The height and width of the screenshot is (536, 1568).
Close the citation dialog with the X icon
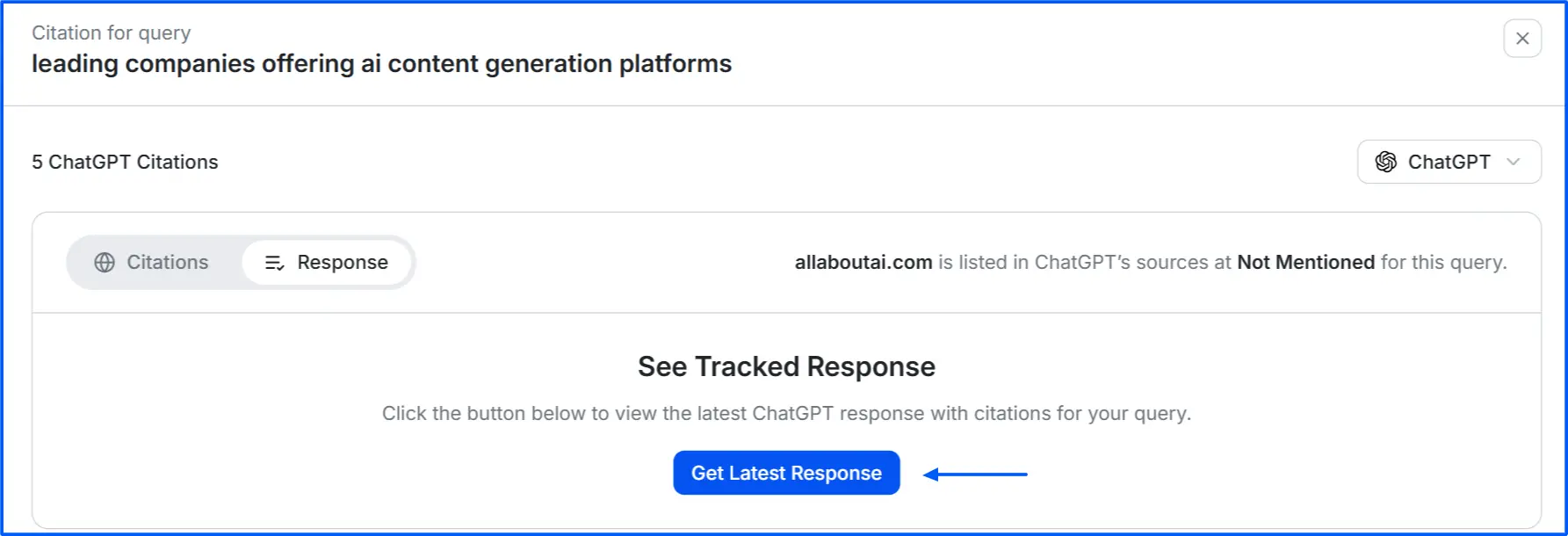[x=1522, y=39]
